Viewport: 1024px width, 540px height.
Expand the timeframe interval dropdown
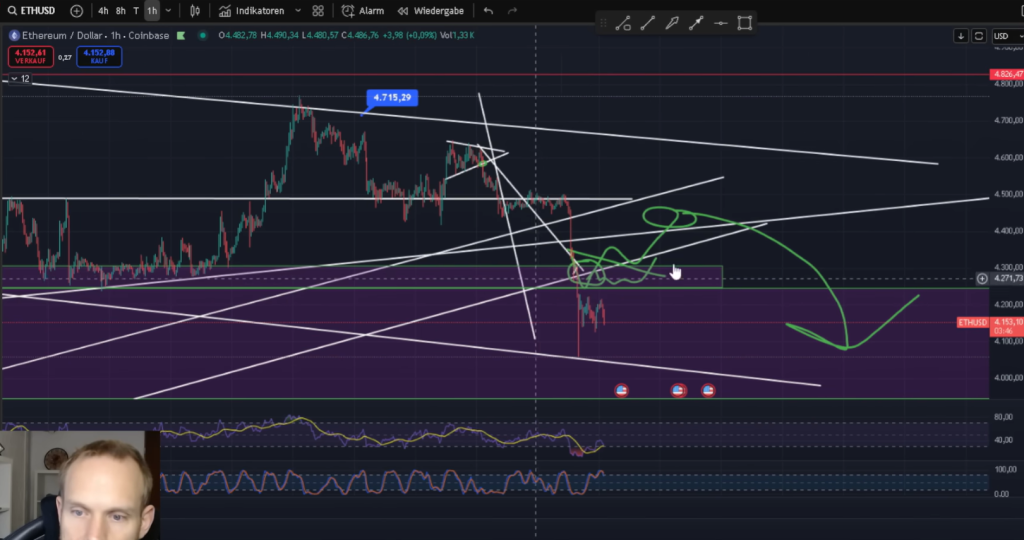tap(168, 10)
